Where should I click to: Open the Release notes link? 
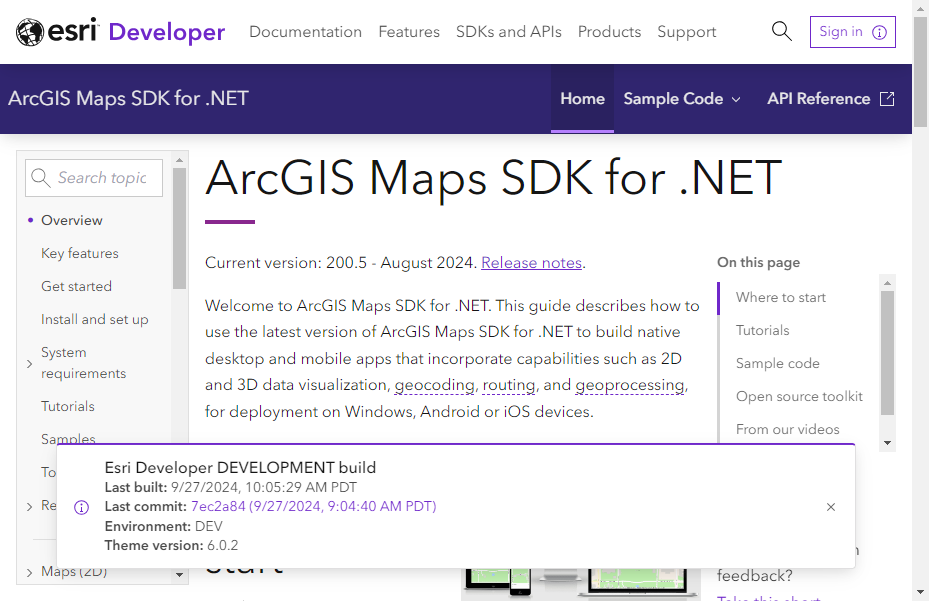coord(531,263)
